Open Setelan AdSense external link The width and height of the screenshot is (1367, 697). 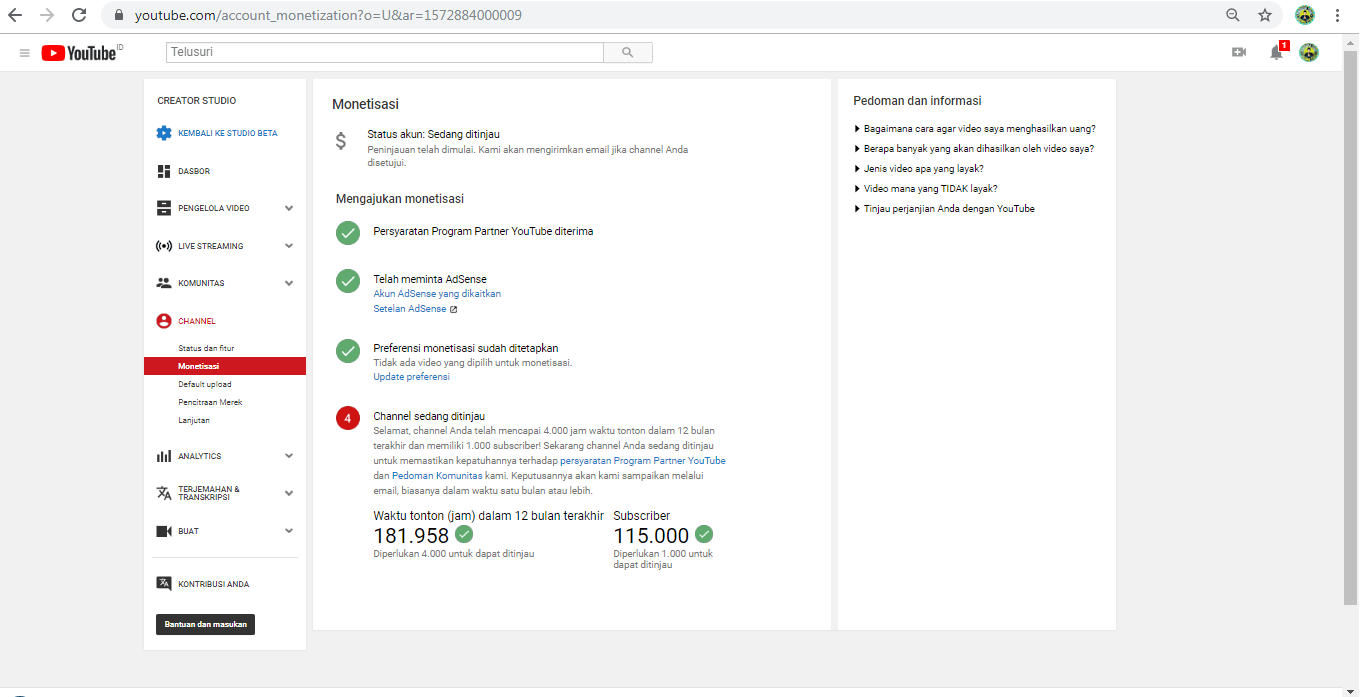pos(415,309)
